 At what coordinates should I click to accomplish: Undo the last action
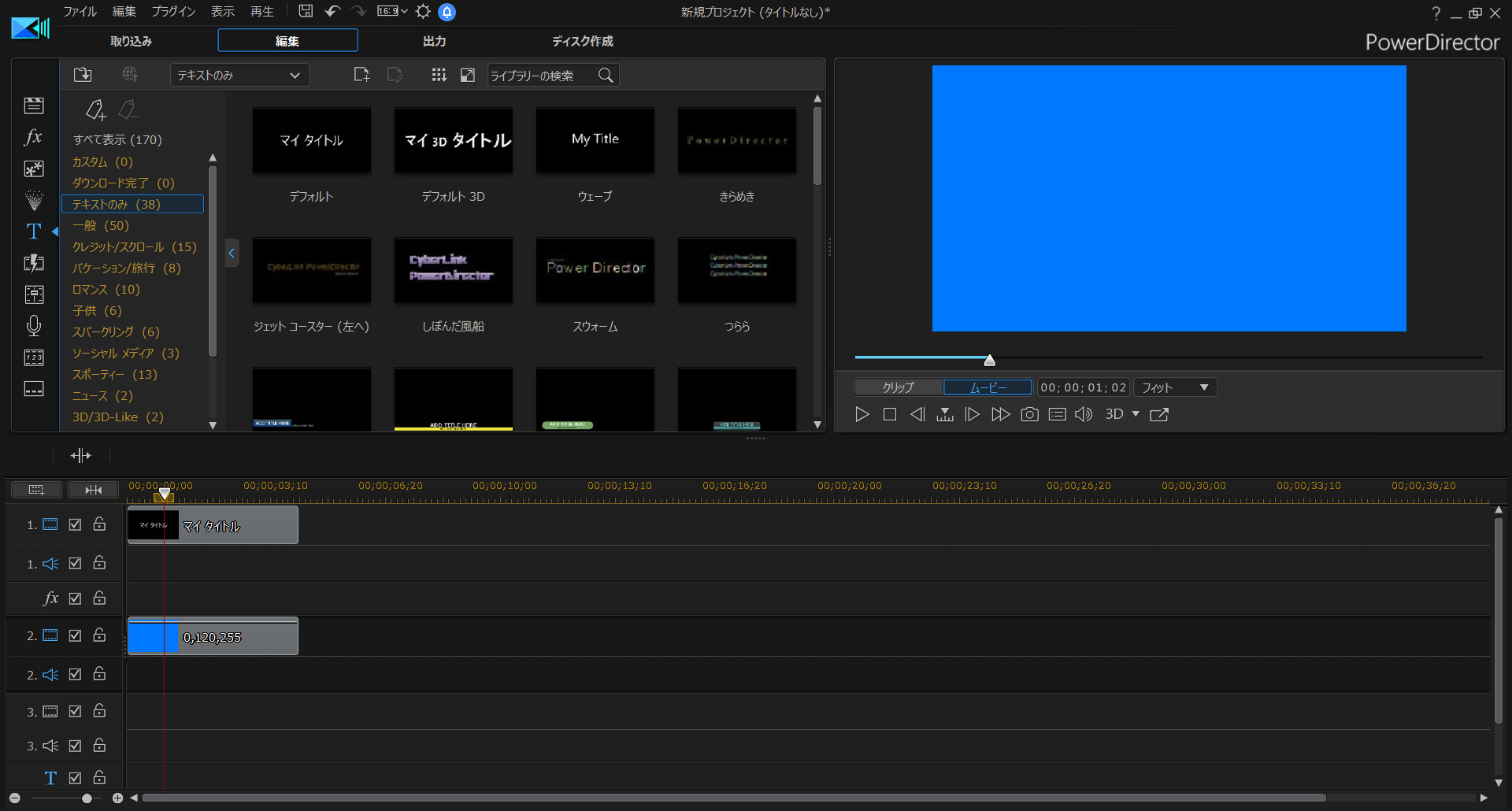point(332,11)
